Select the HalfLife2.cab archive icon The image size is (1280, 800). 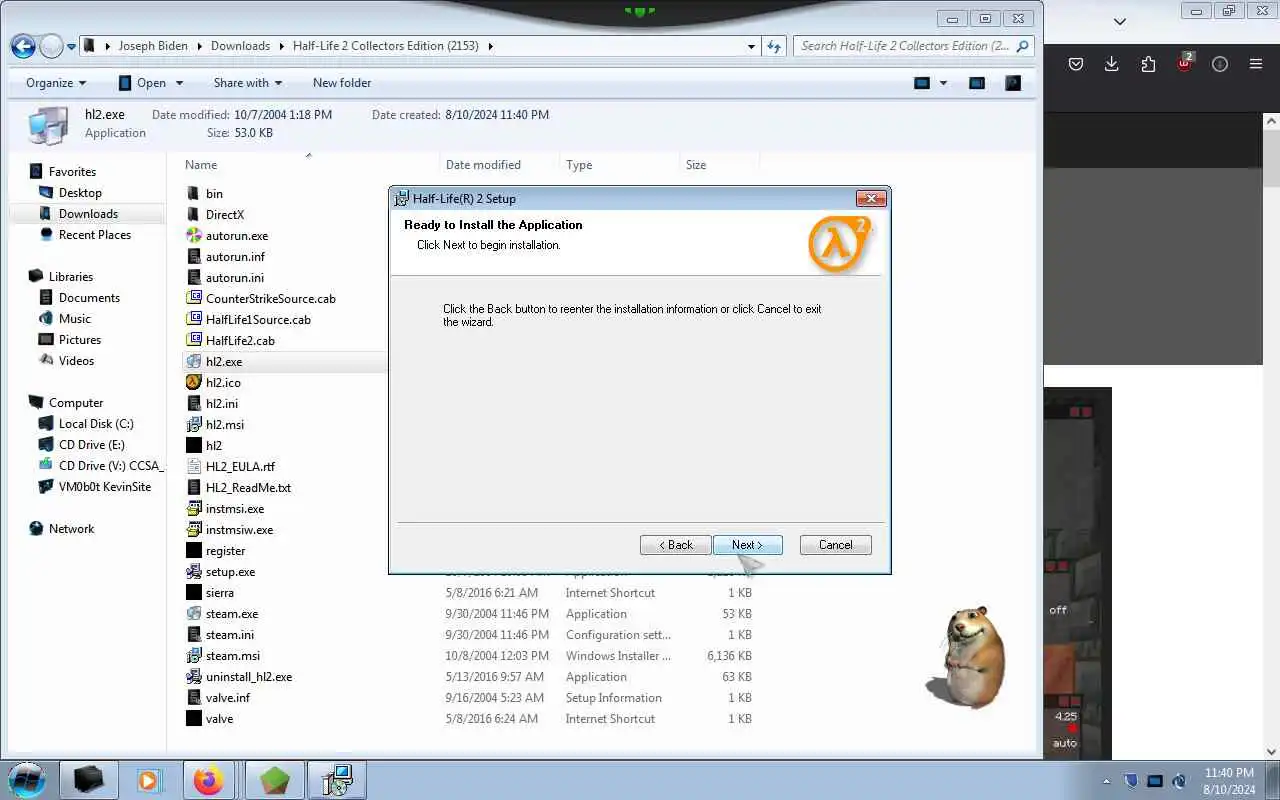pos(194,340)
